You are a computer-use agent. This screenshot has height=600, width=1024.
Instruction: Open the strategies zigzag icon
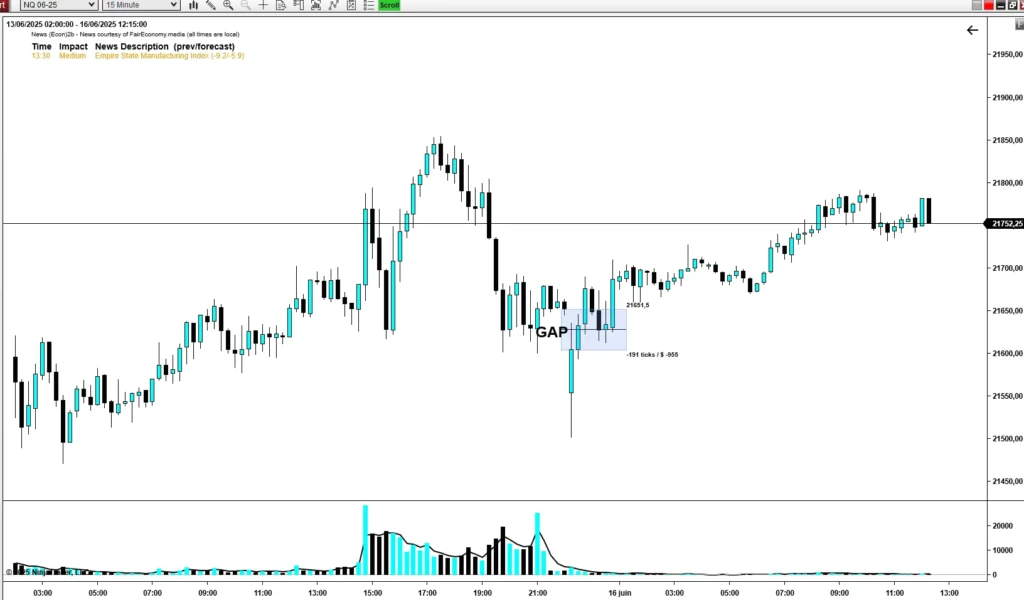pos(334,5)
